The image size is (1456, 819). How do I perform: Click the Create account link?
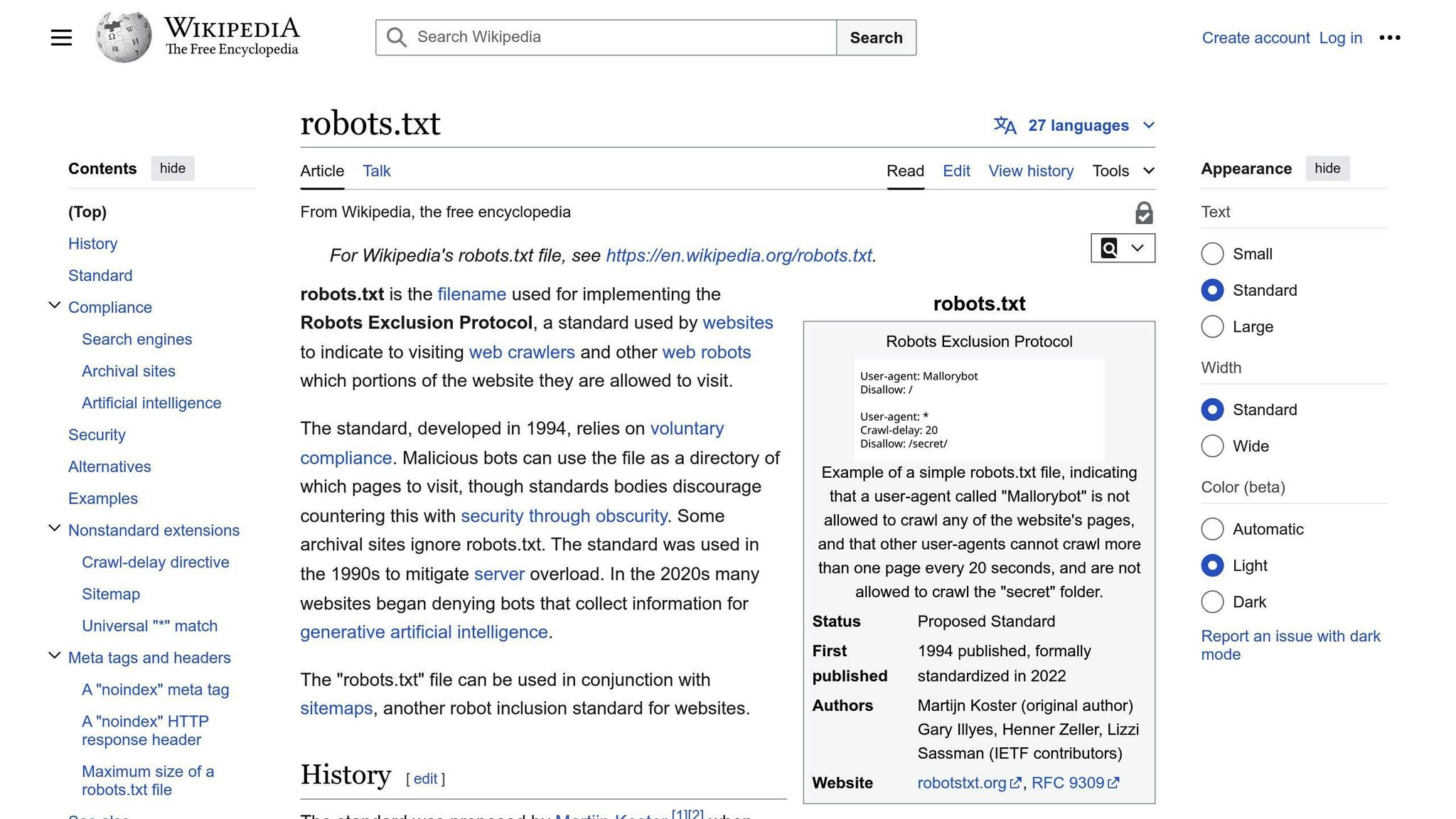tap(1255, 38)
